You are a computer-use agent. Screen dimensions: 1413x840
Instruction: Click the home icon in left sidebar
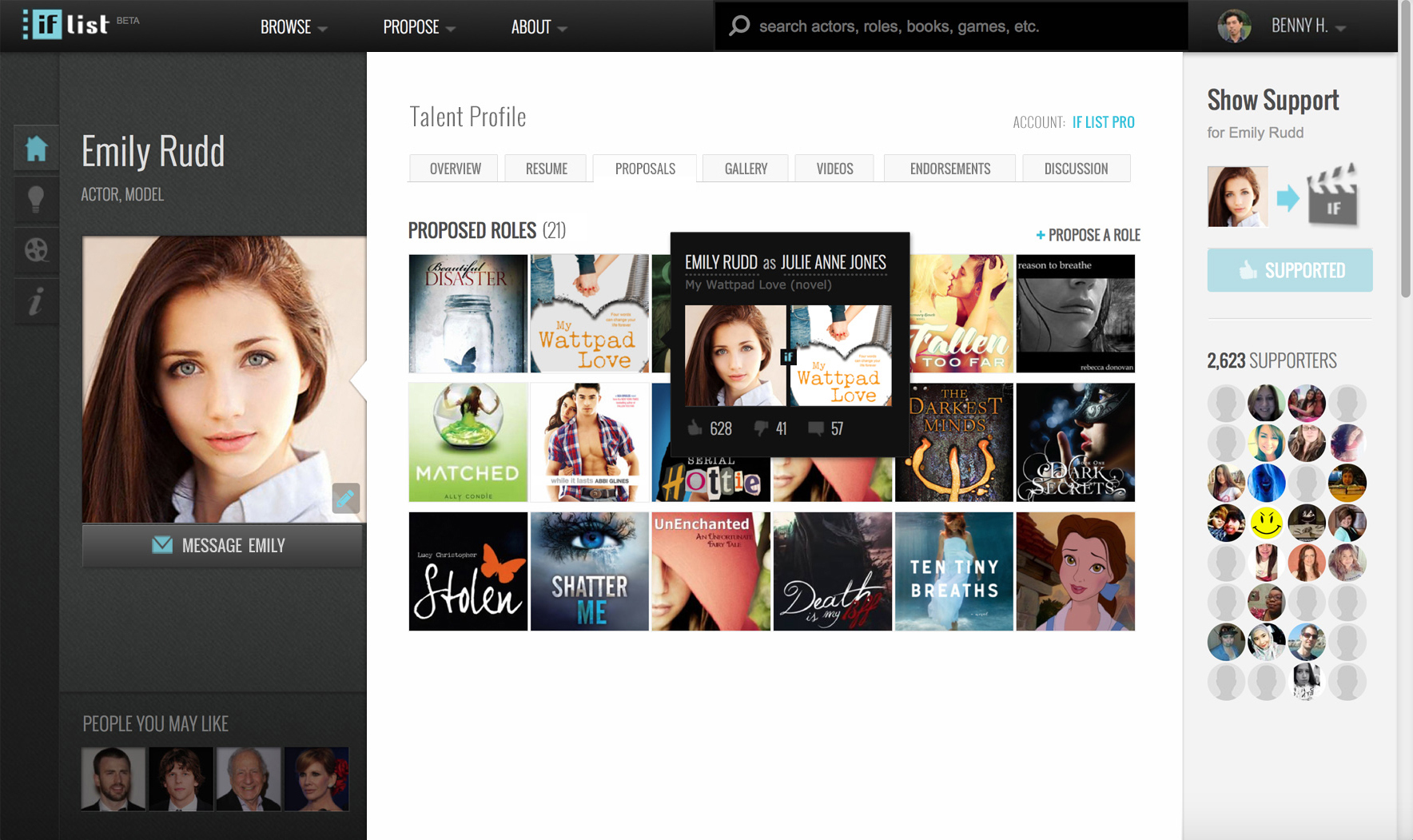pyautogui.click(x=36, y=149)
